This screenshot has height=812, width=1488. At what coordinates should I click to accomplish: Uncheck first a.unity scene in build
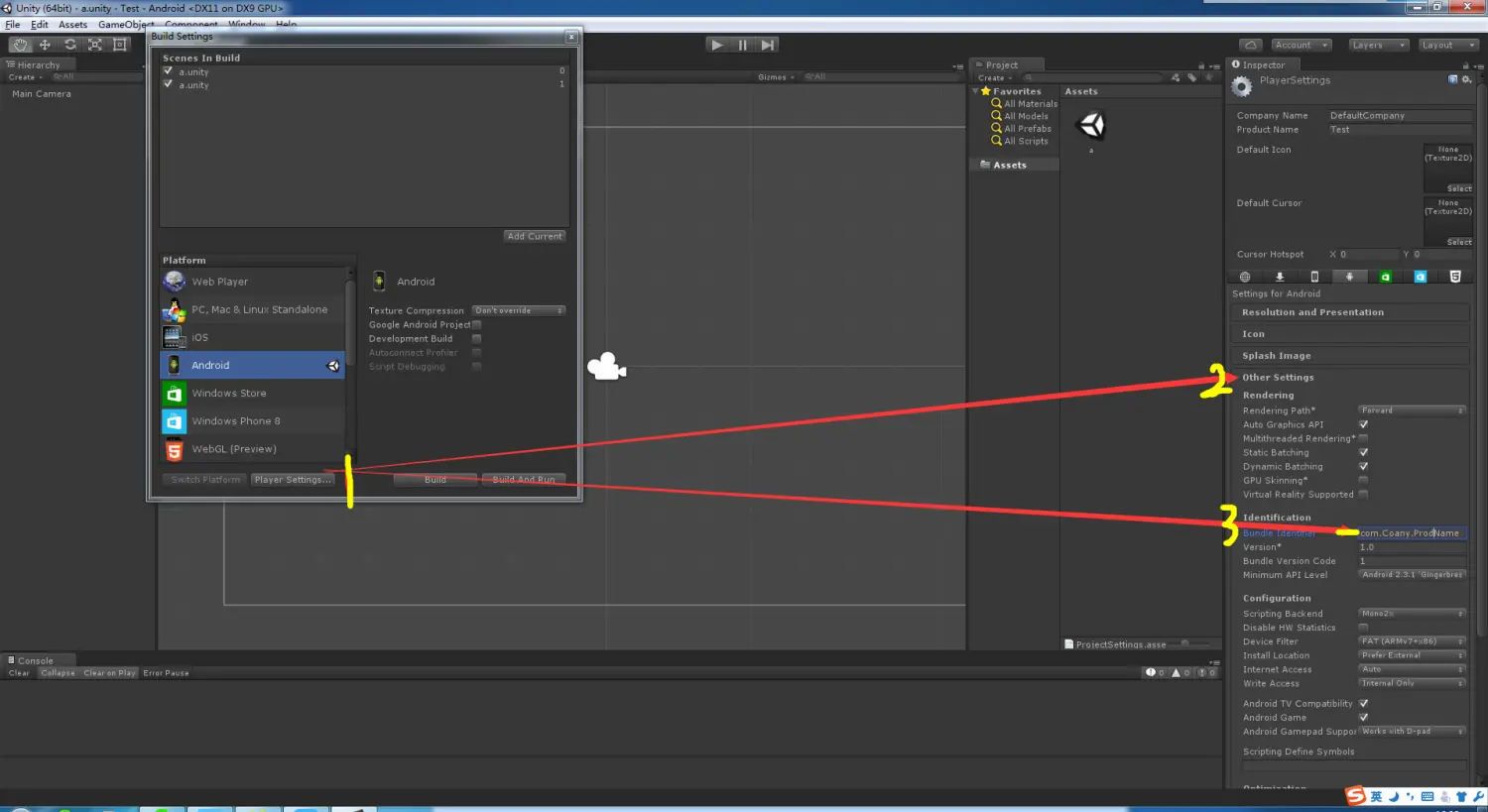click(x=168, y=71)
